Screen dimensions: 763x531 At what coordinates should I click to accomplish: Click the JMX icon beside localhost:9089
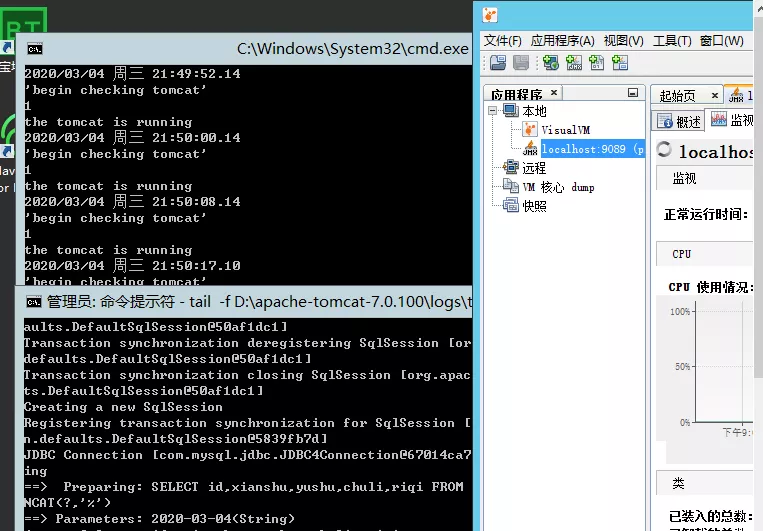point(530,148)
